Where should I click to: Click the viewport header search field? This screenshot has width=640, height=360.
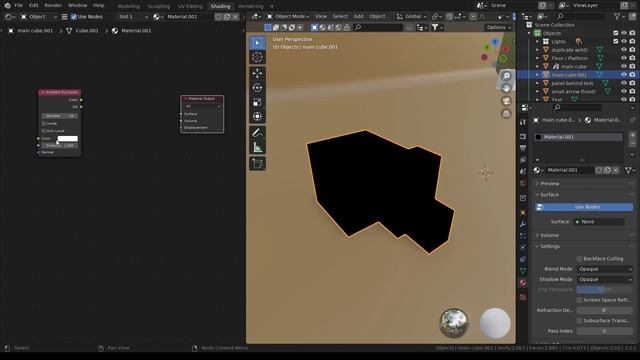point(378,27)
